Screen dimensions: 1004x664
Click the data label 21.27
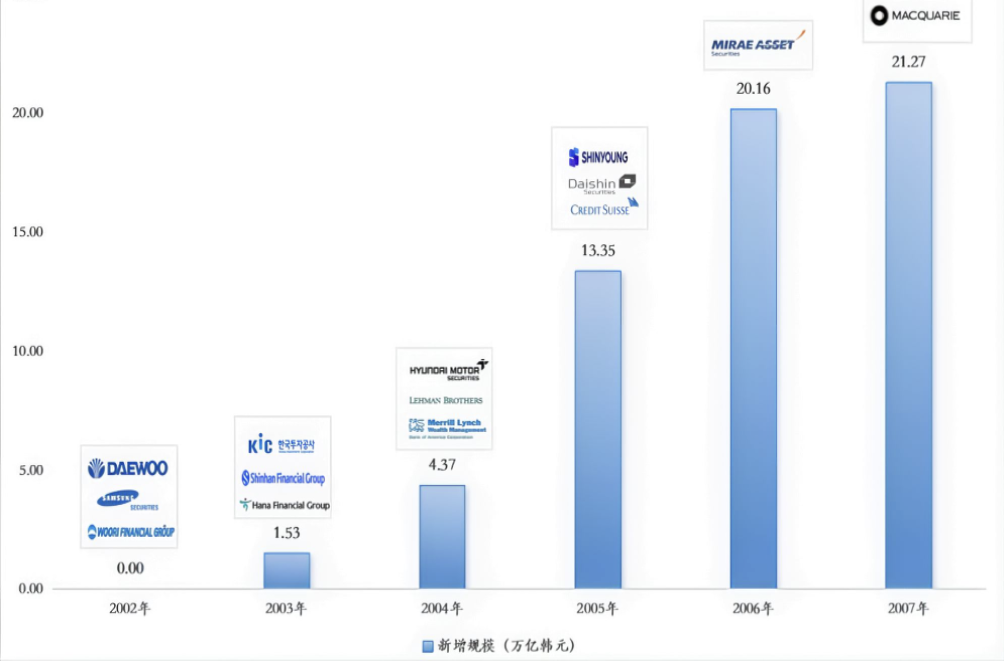(x=909, y=61)
